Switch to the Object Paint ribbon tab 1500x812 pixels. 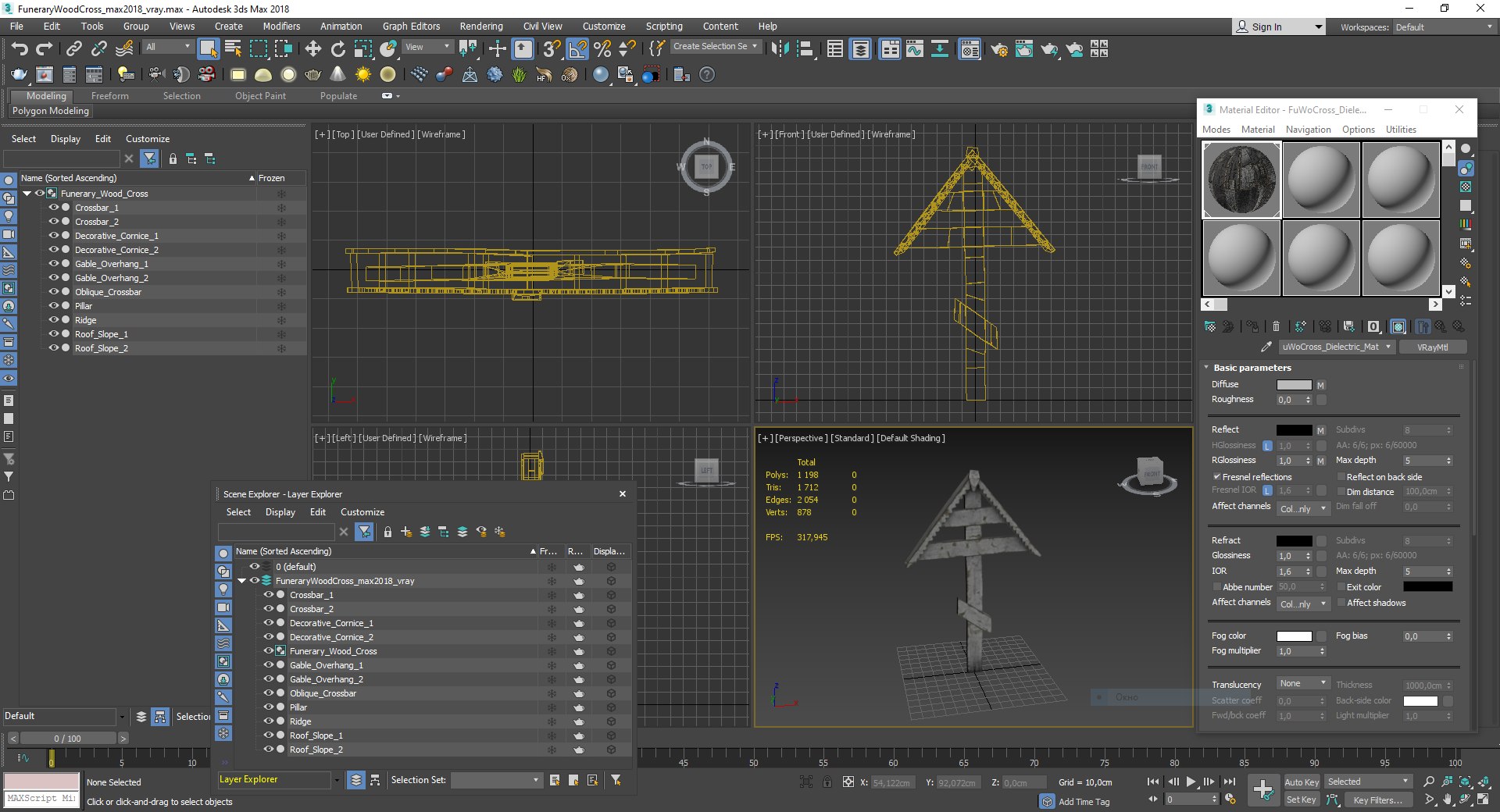tap(260, 96)
